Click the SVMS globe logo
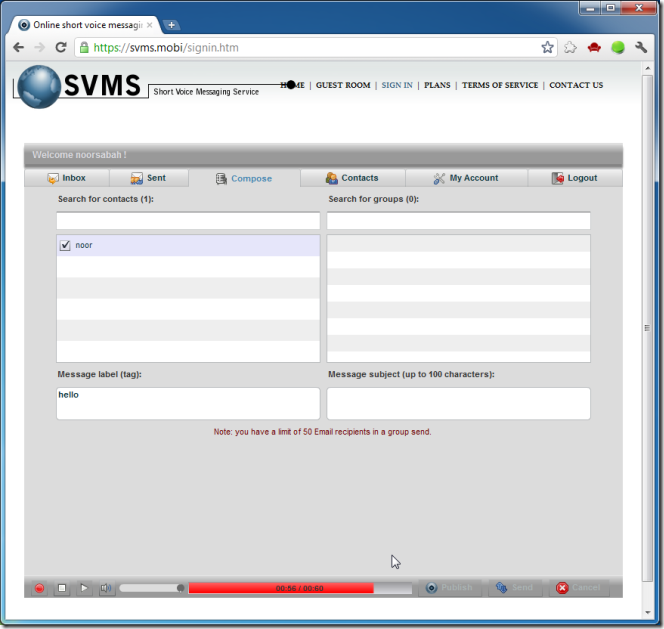 [x=39, y=87]
